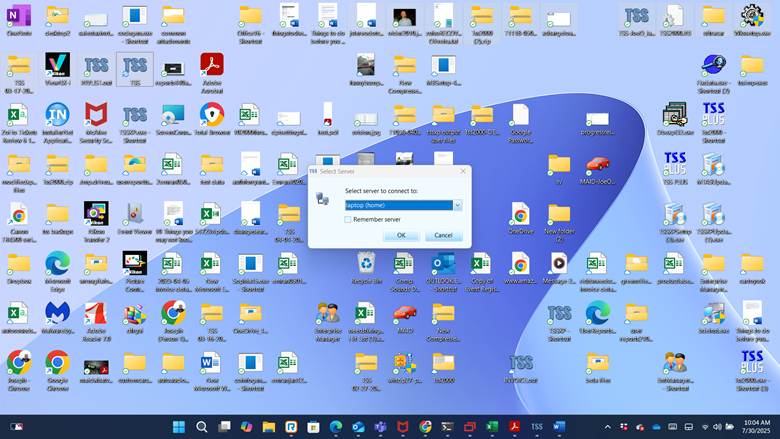This screenshot has height=439, width=780.
Task: Select the Nikon Transfer 2 desktop shortcut
Action: click(96, 222)
